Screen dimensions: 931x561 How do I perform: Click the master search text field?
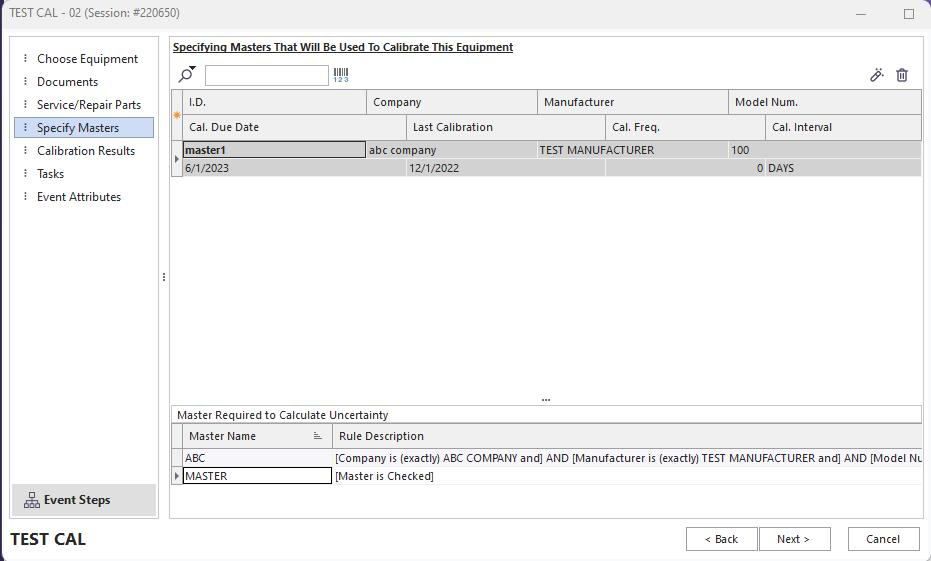click(267, 75)
